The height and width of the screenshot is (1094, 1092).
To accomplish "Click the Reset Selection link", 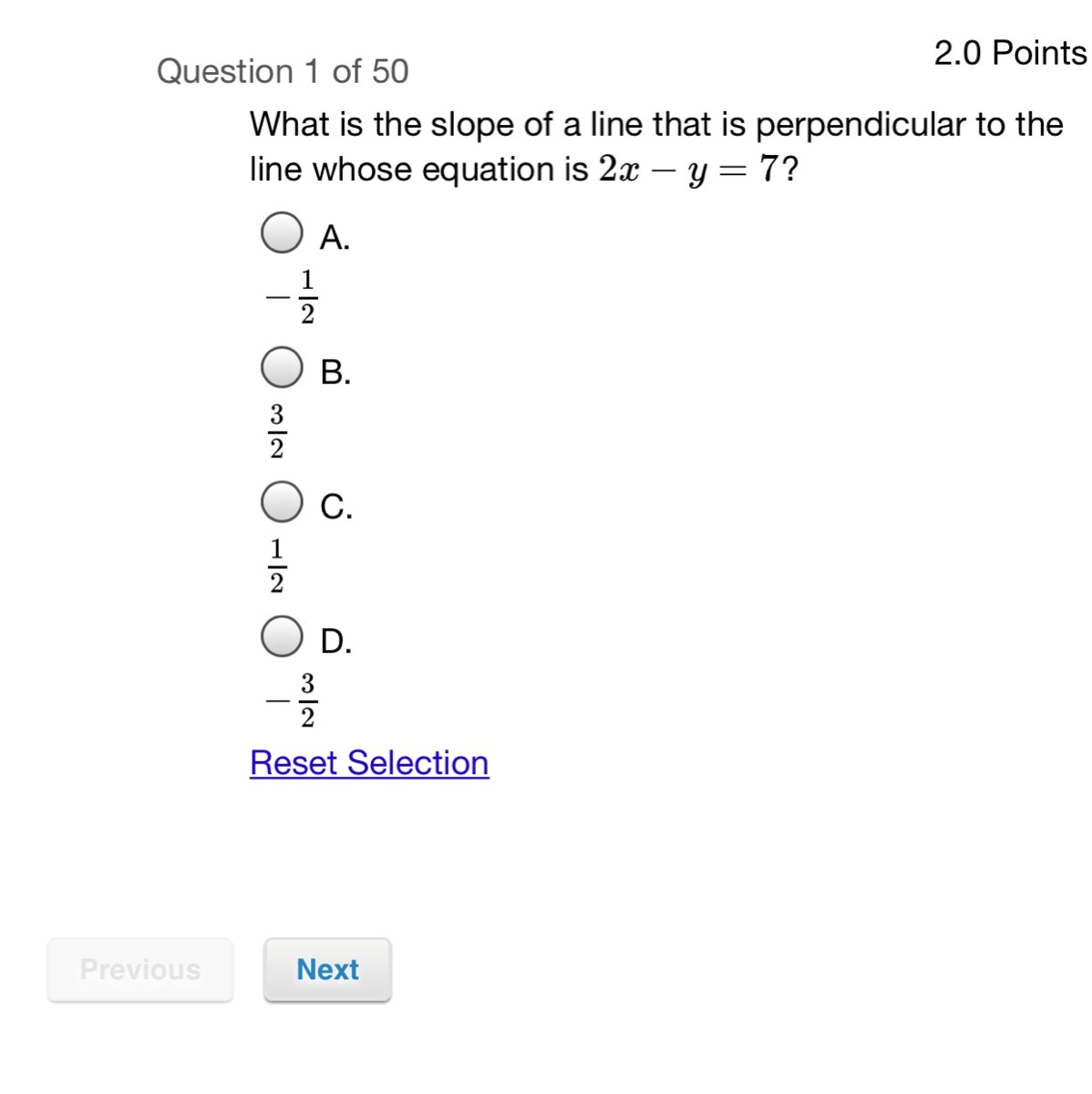I will tap(369, 763).
